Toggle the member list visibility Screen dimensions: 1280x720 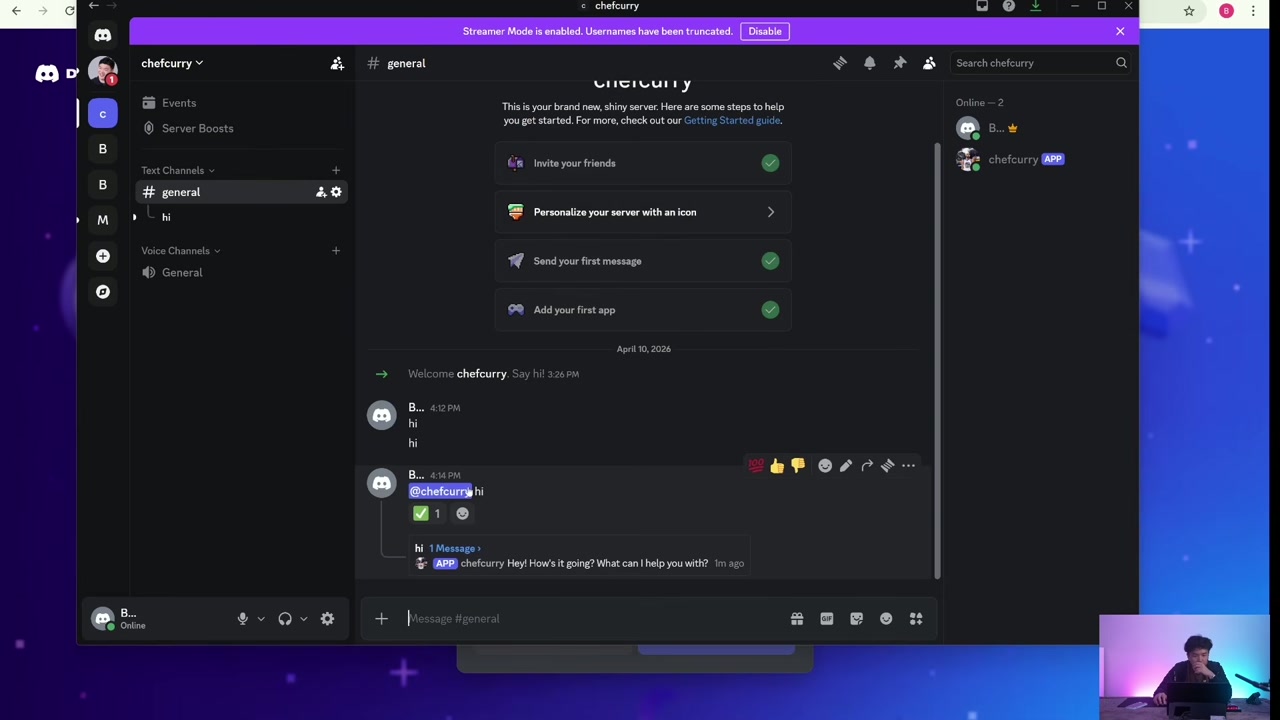click(x=929, y=63)
